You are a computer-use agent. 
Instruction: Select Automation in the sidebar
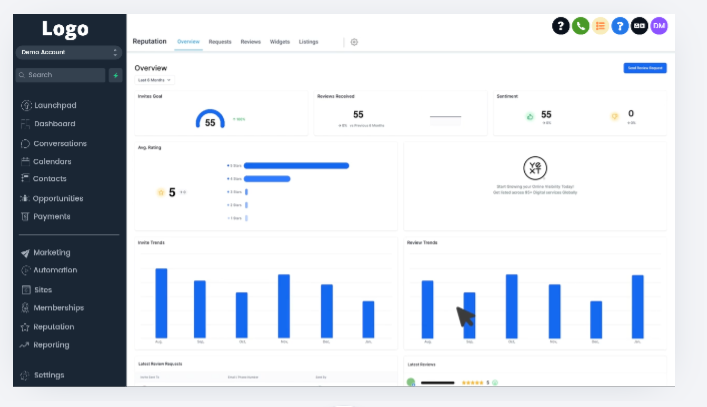55,270
